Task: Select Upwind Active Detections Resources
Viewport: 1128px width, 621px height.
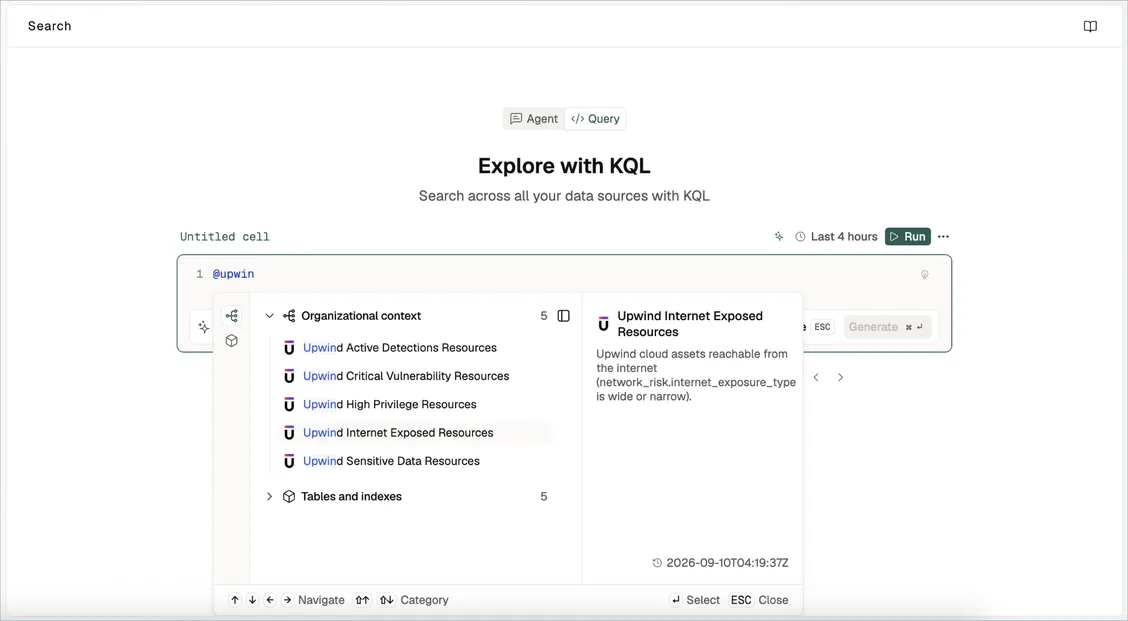Action: click(x=415, y=348)
